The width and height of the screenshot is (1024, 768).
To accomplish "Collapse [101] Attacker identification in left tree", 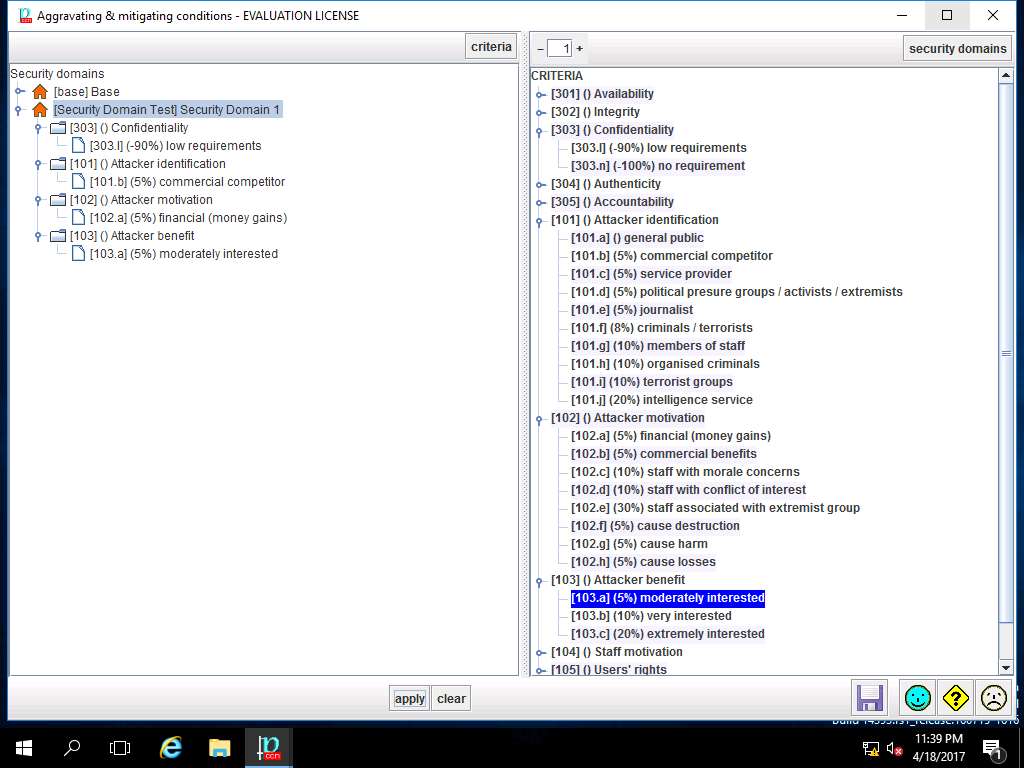I will point(38,164).
